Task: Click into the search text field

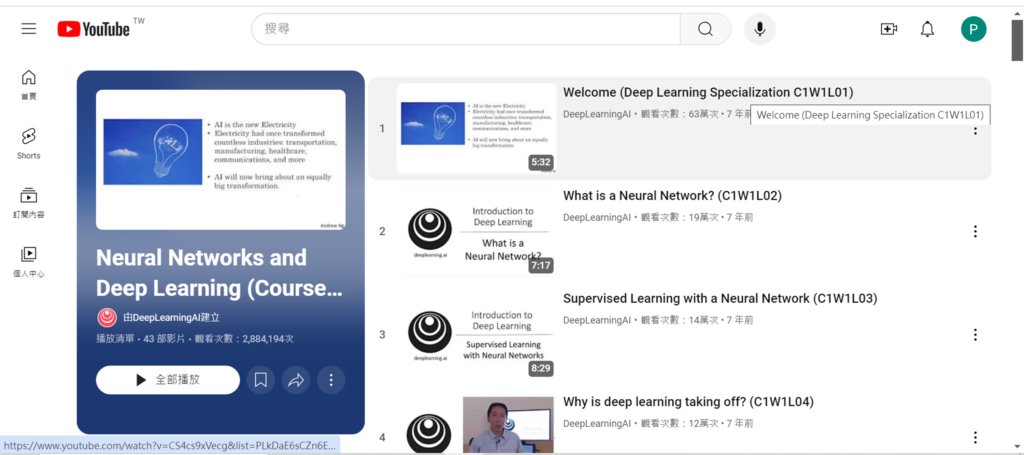Action: click(465, 29)
